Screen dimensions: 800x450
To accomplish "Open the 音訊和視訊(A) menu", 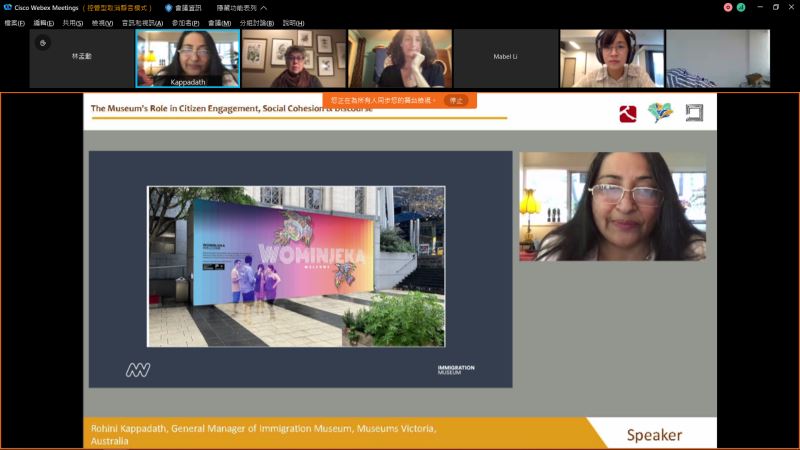I will pos(143,22).
